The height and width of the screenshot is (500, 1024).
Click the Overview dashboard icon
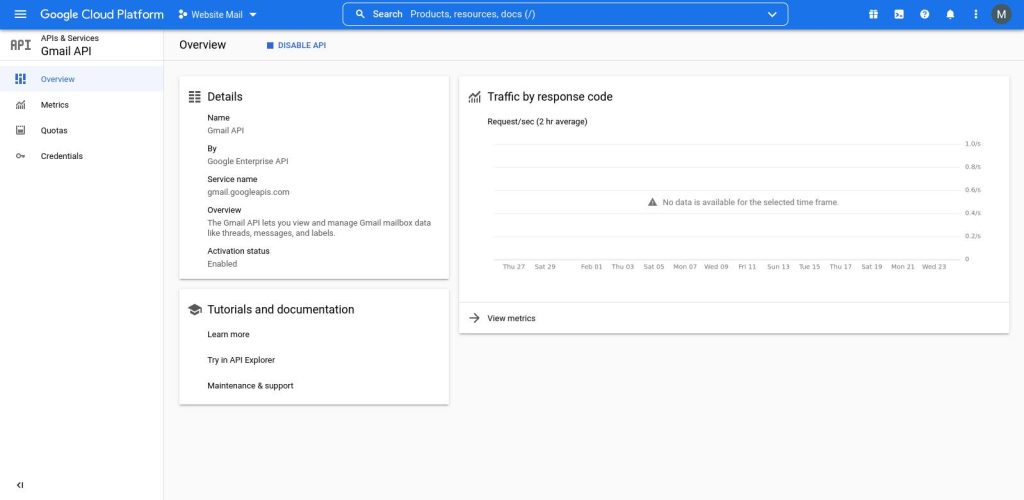[x=20, y=79]
